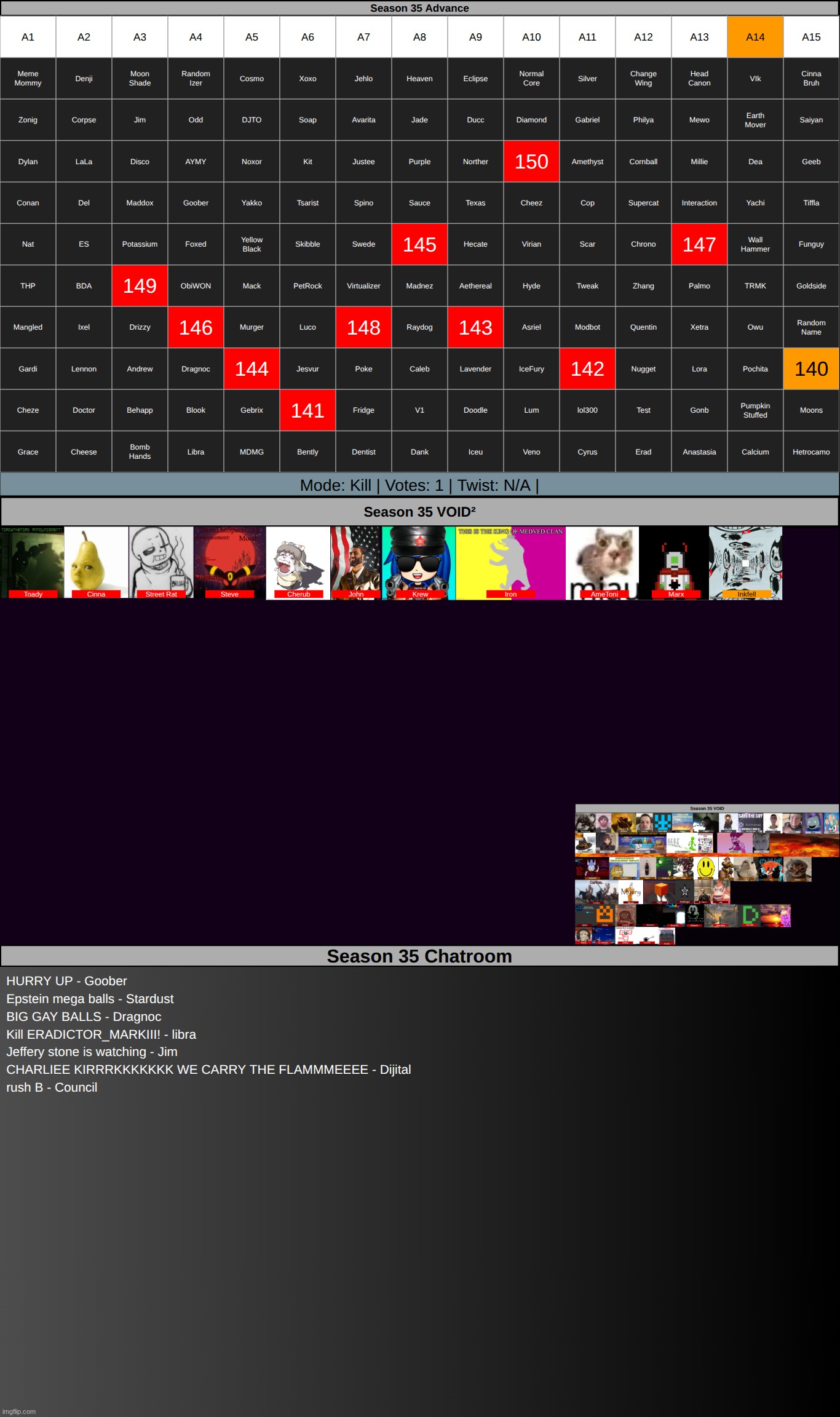Select the Dragnoc player cell
This screenshot has width=840, height=1417.
point(196,369)
